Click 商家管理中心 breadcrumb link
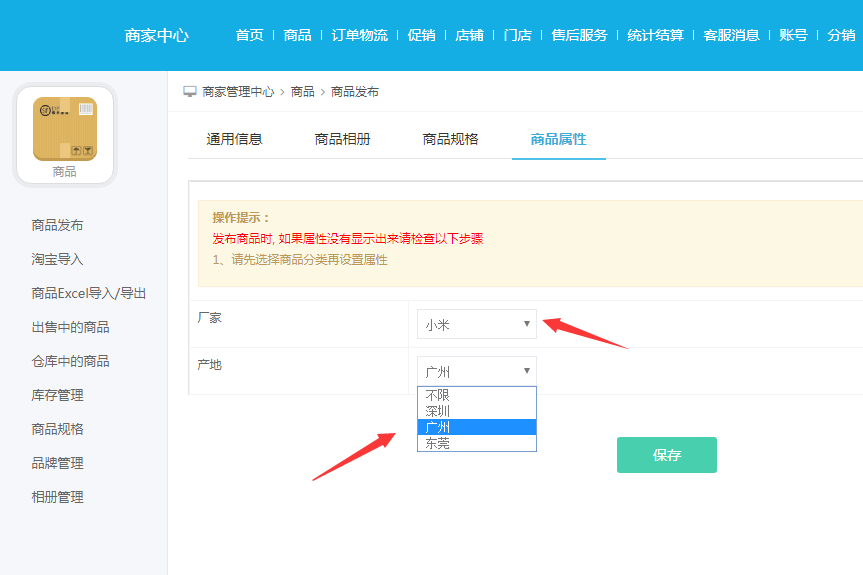Image resolution: width=863 pixels, height=575 pixels. [x=238, y=92]
